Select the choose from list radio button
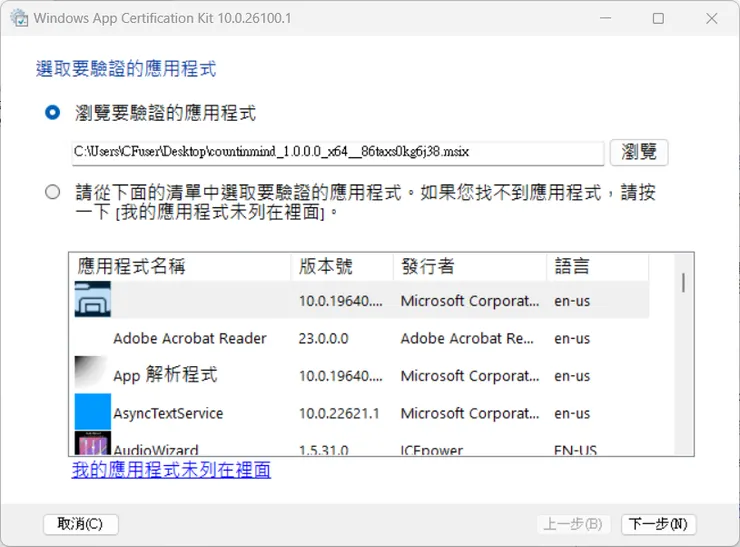The height and width of the screenshot is (547, 740). (52, 192)
